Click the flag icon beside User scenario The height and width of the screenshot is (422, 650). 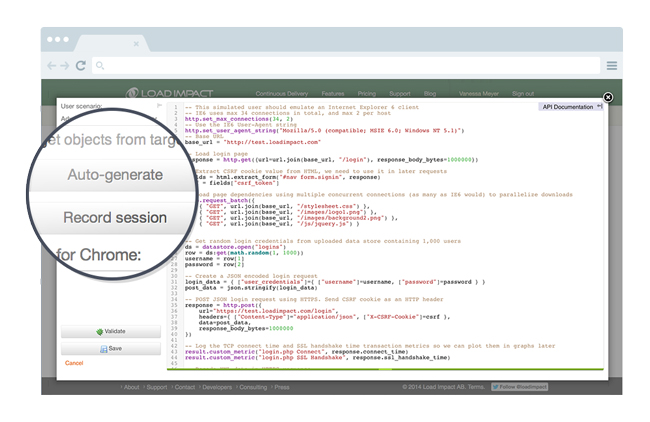(159, 106)
